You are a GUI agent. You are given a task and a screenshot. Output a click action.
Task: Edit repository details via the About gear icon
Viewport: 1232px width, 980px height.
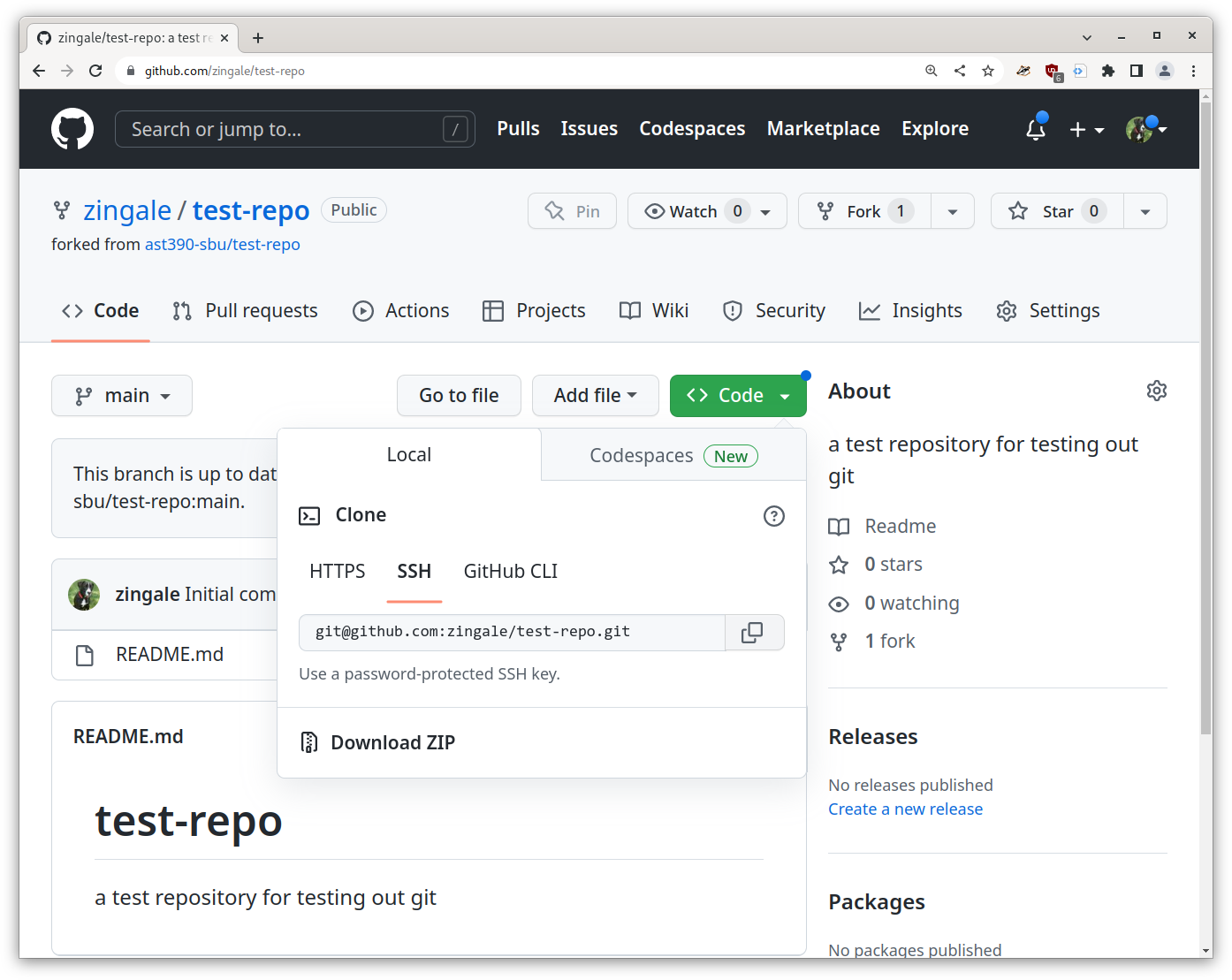(x=1156, y=390)
